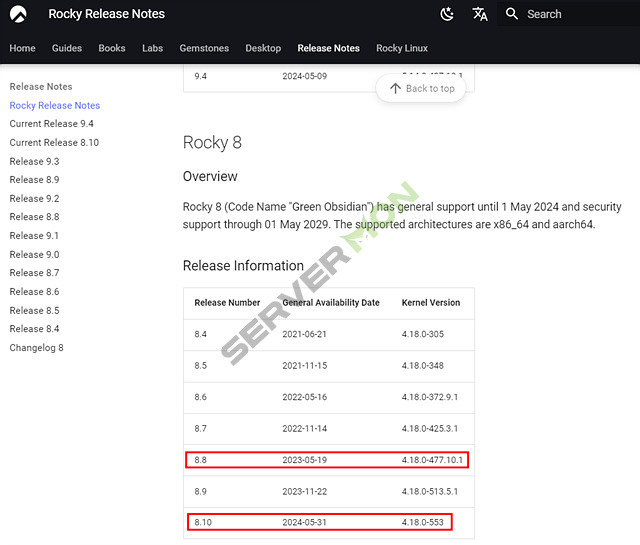Select release number cell 8.5
This screenshot has width=640, height=545.
coord(200,365)
